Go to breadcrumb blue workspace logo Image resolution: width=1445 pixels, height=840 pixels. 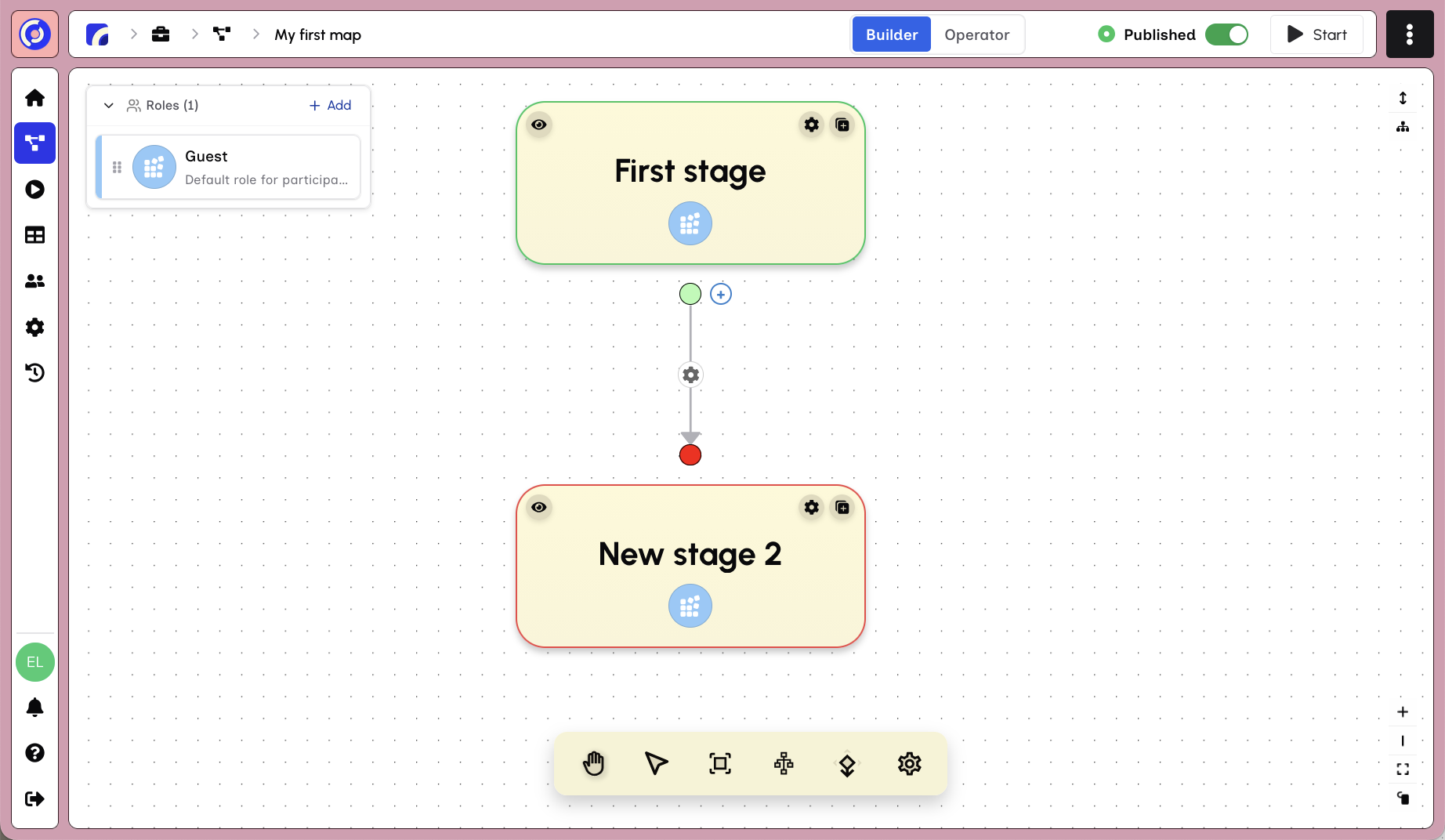[97, 34]
